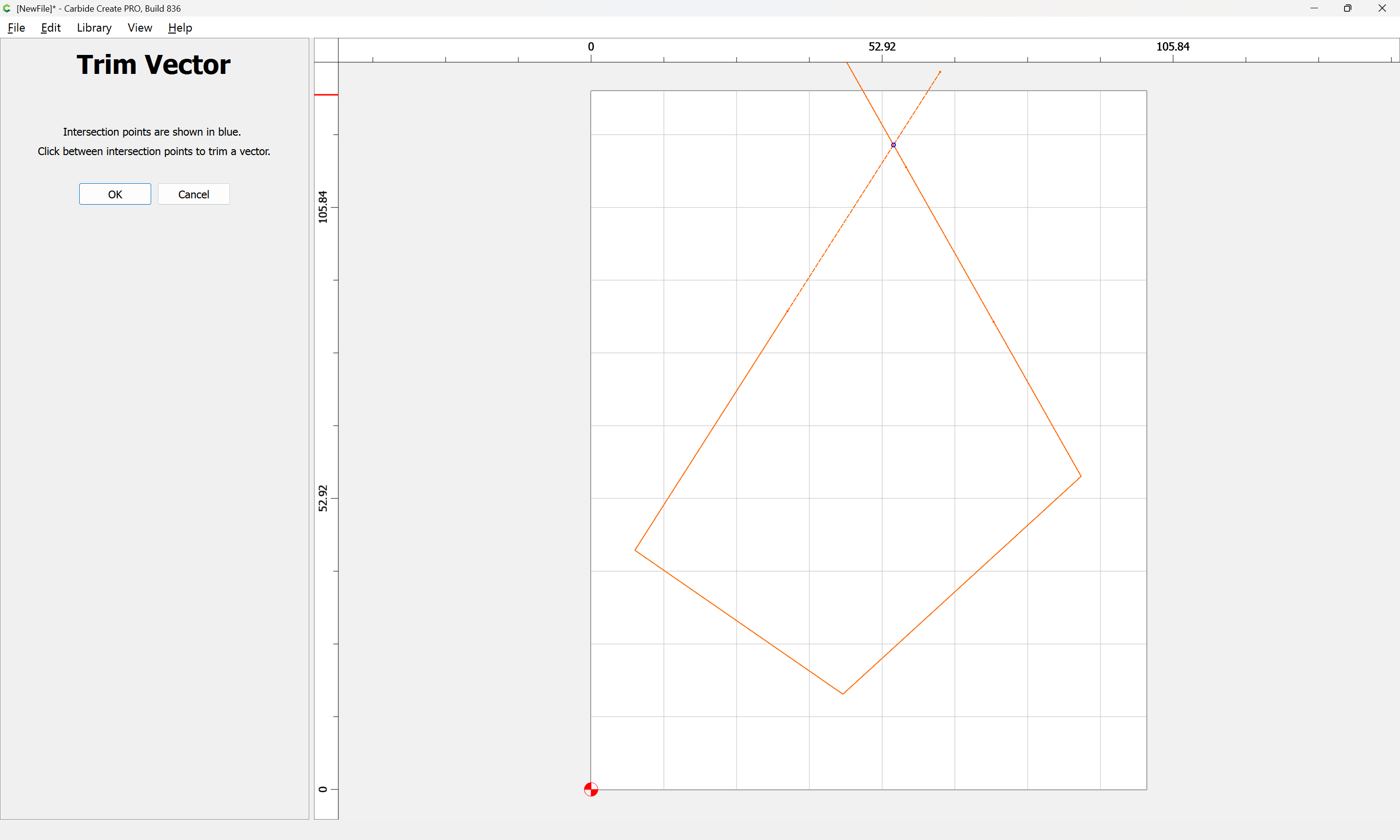Click the 52.92 label on the horizontal ruler
1400x840 pixels.
click(882, 46)
